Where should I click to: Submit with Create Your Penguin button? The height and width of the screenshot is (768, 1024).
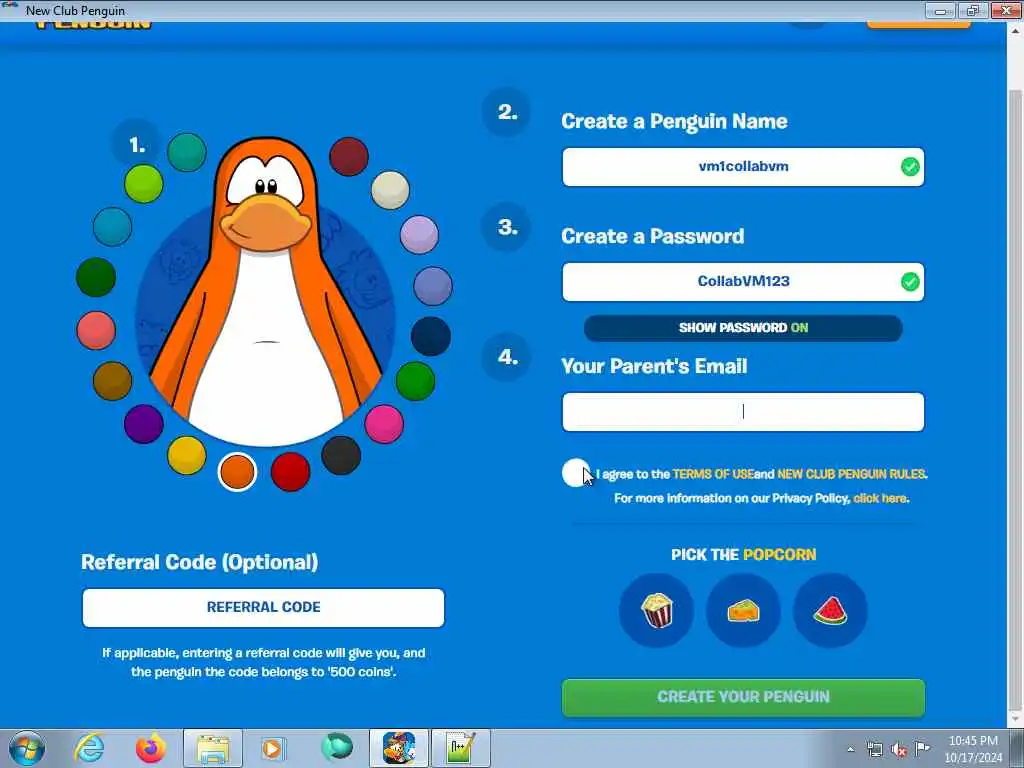tap(743, 697)
